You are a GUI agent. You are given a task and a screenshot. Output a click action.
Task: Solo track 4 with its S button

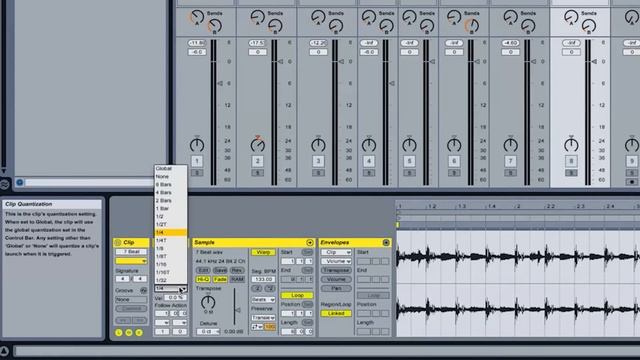[369, 173]
